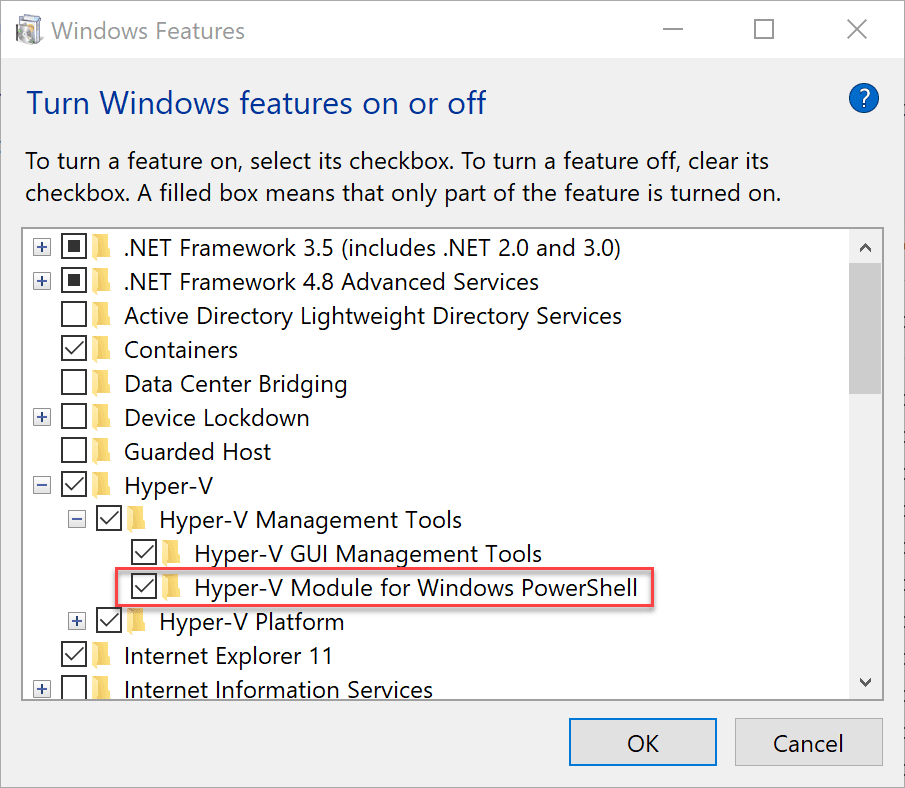Click the Internet Information Services folder icon
This screenshot has height=788, width=905.
point(101,687)
